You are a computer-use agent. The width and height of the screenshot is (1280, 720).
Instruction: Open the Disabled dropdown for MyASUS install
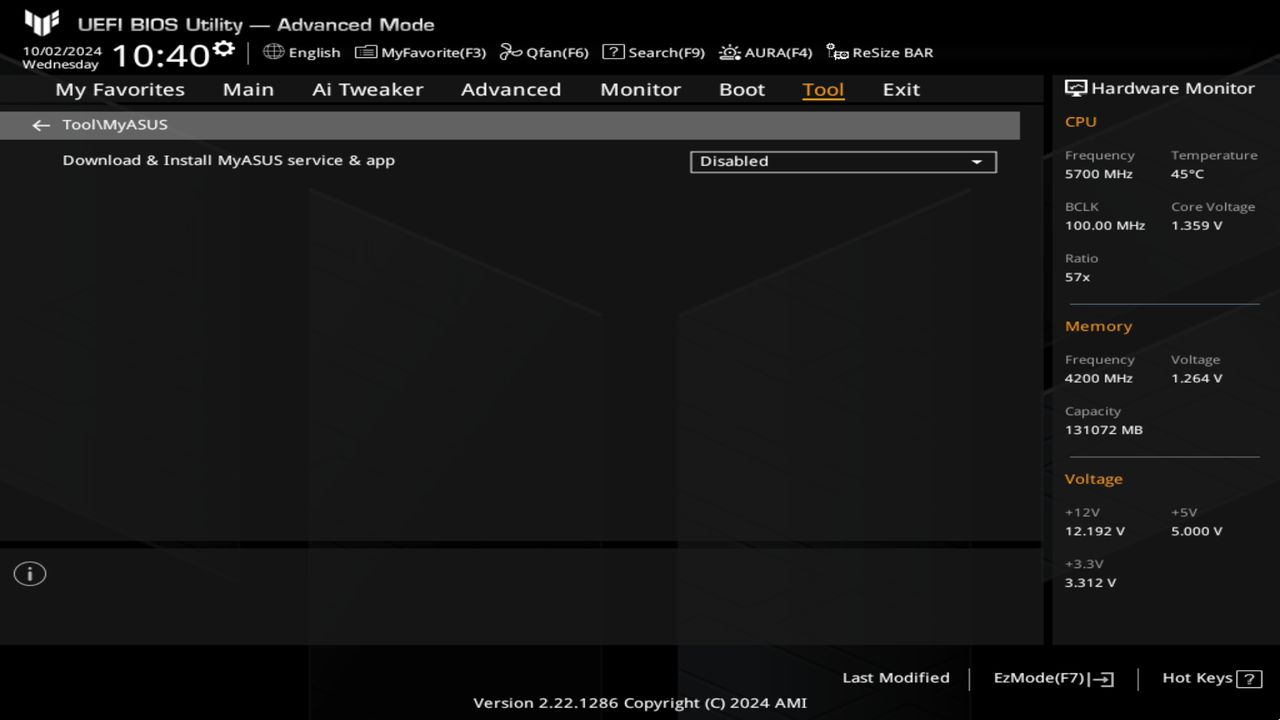point(843,161)
